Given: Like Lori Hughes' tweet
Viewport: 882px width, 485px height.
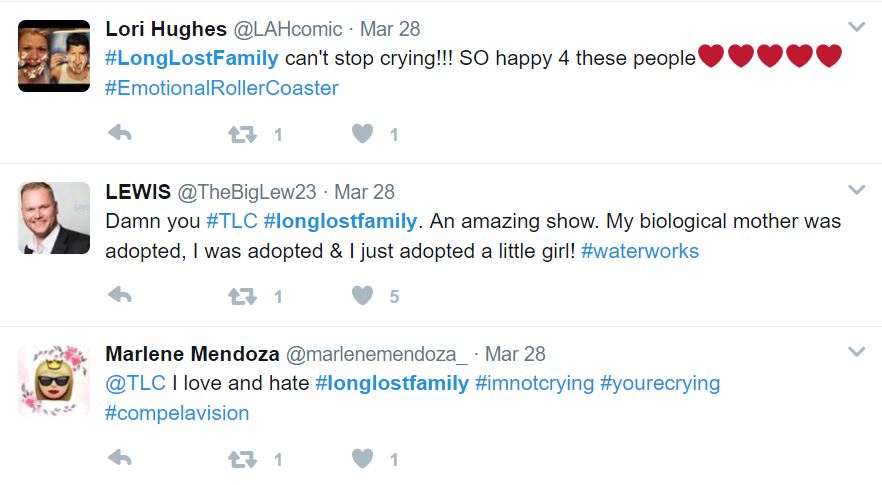Looking at the screenshot, I should click(362, 133).
